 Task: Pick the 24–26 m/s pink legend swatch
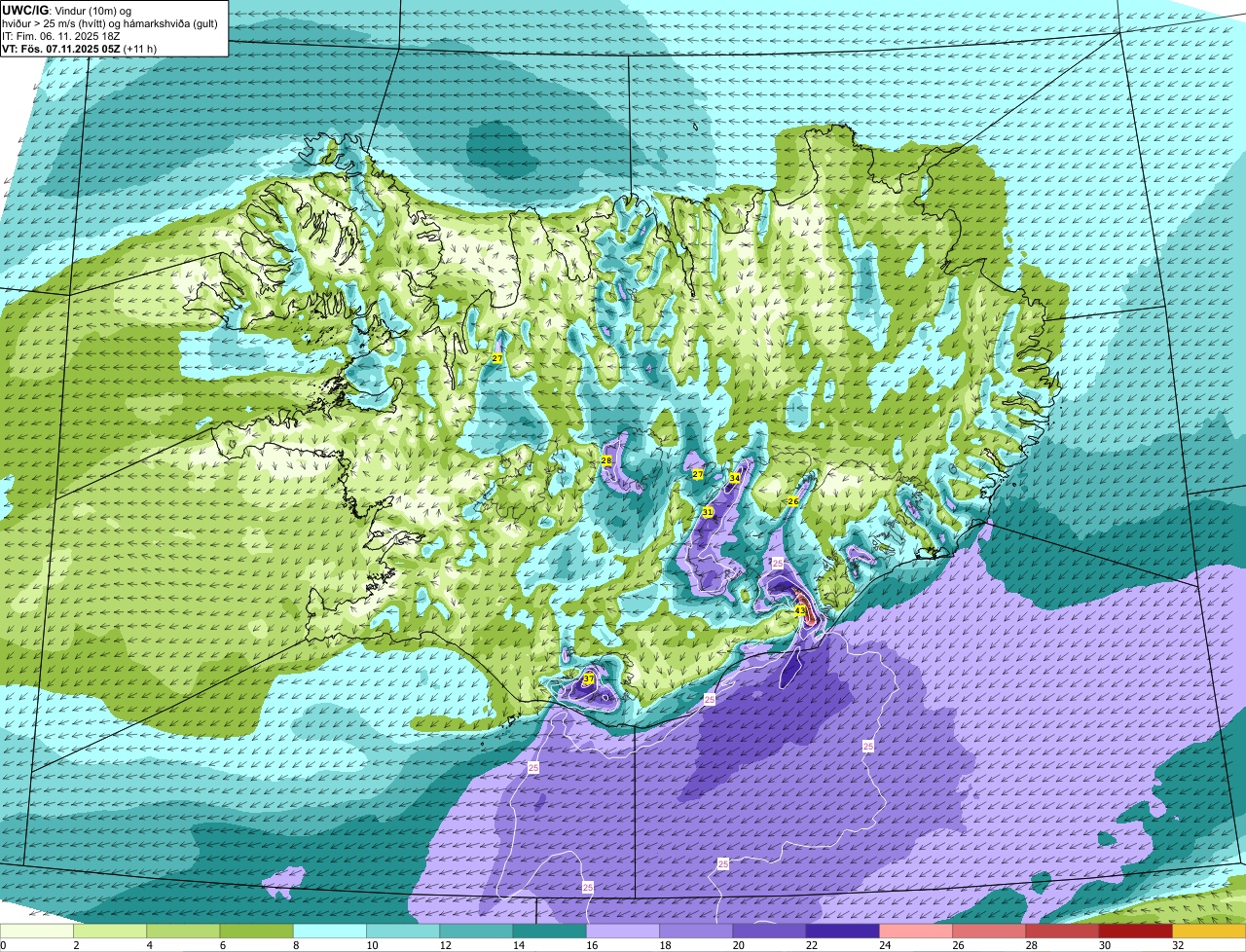[916, 931]
